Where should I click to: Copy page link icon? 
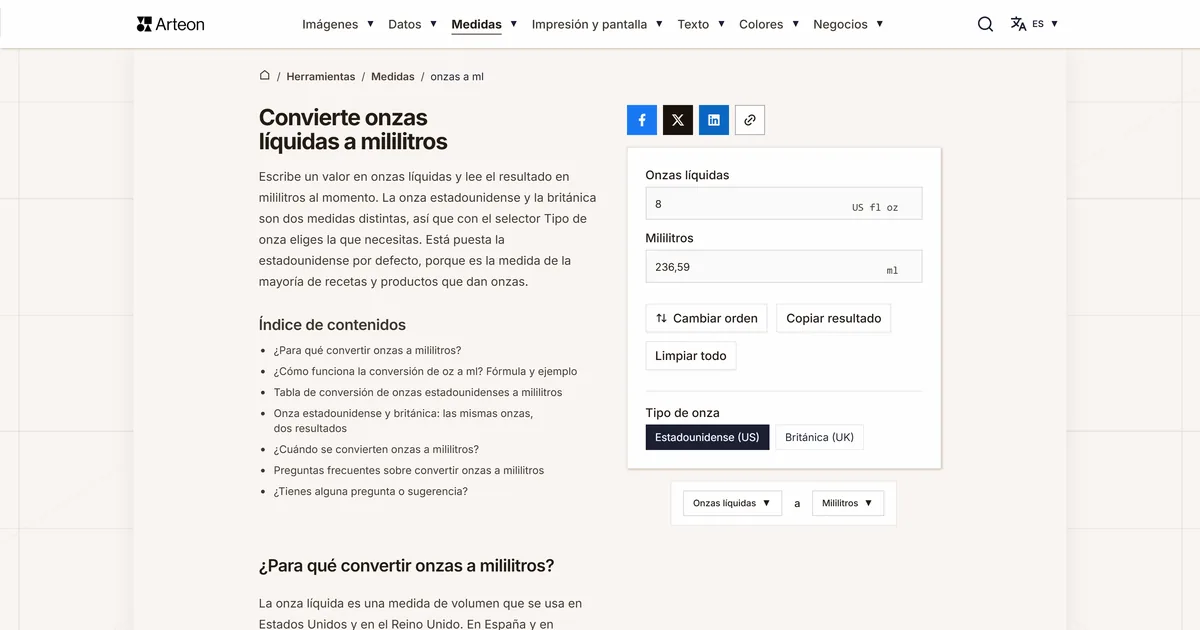point(750,120)
